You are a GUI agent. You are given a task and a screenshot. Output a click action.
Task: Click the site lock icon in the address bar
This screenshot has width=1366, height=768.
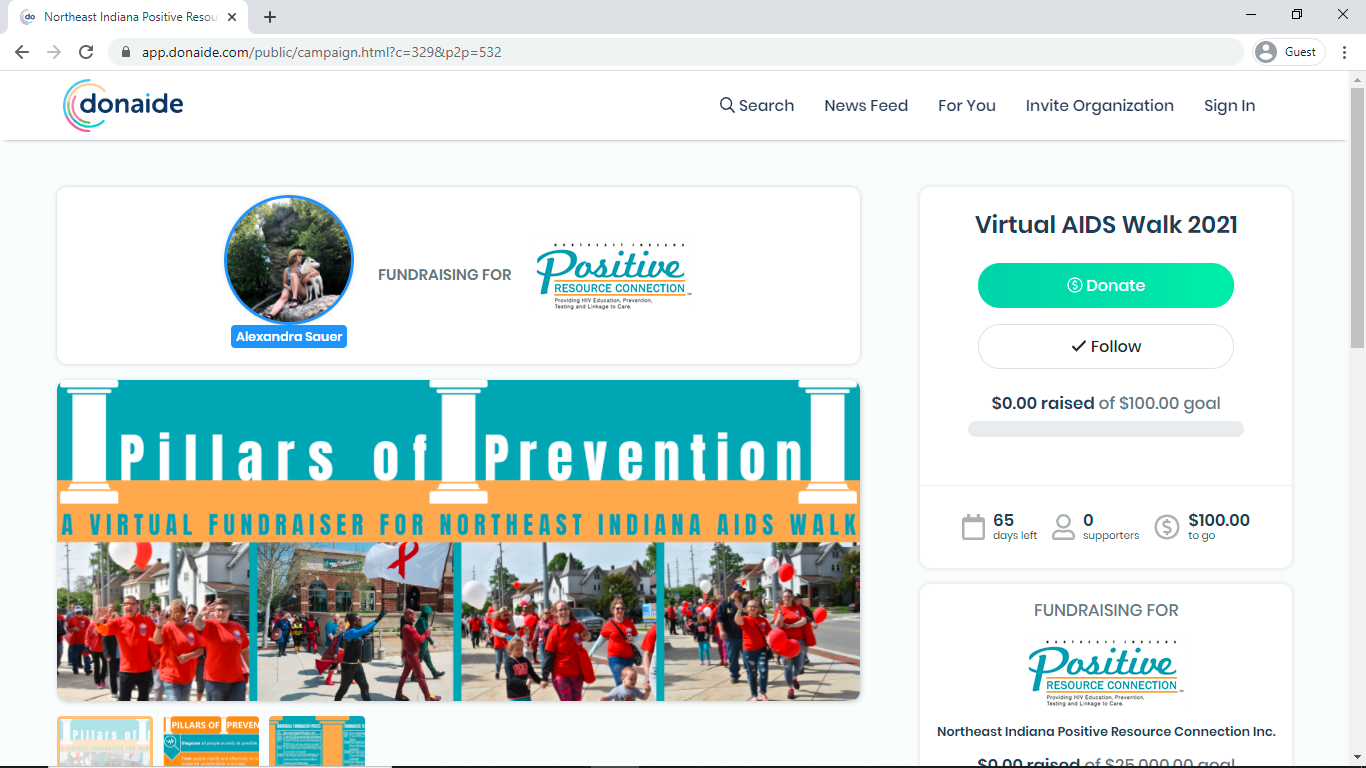click(125, 52)
